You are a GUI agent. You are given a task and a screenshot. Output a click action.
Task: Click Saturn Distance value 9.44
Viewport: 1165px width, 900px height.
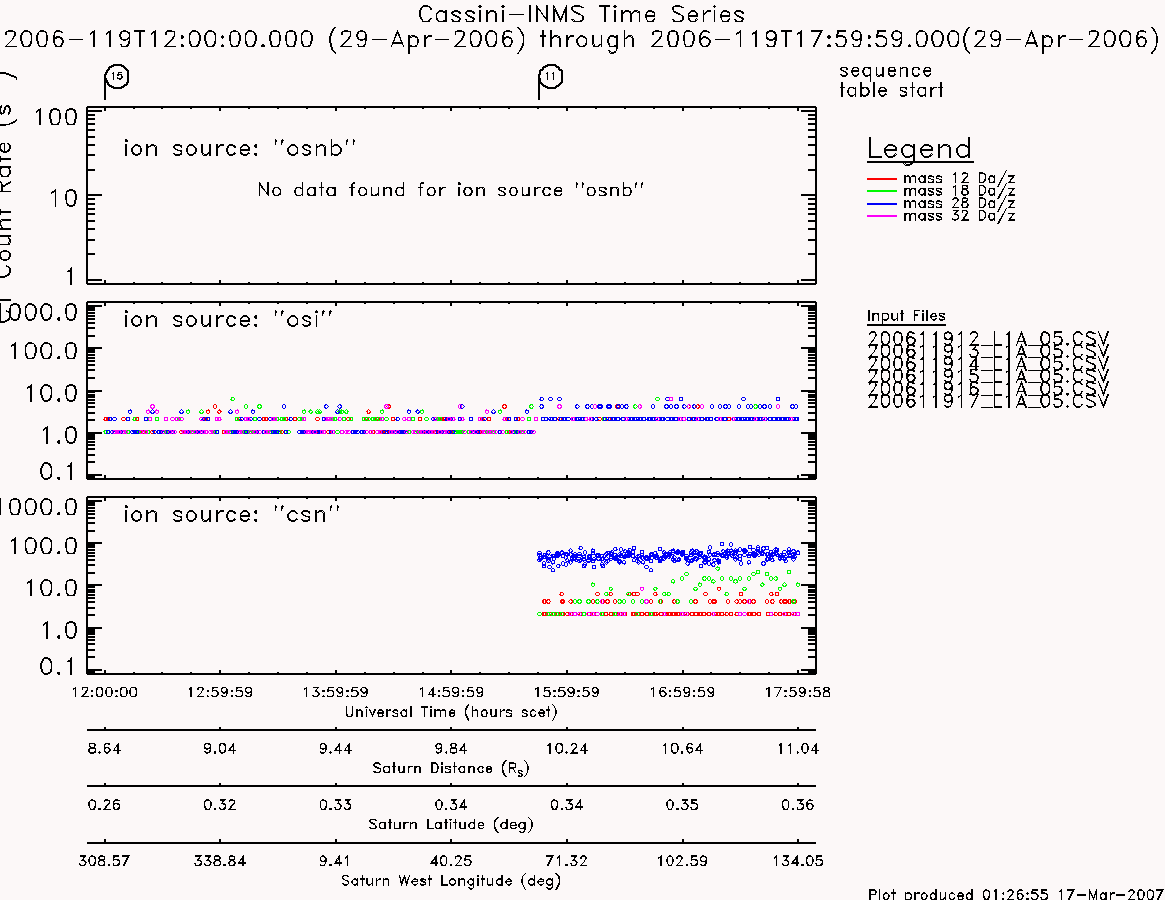click(335, 748)
